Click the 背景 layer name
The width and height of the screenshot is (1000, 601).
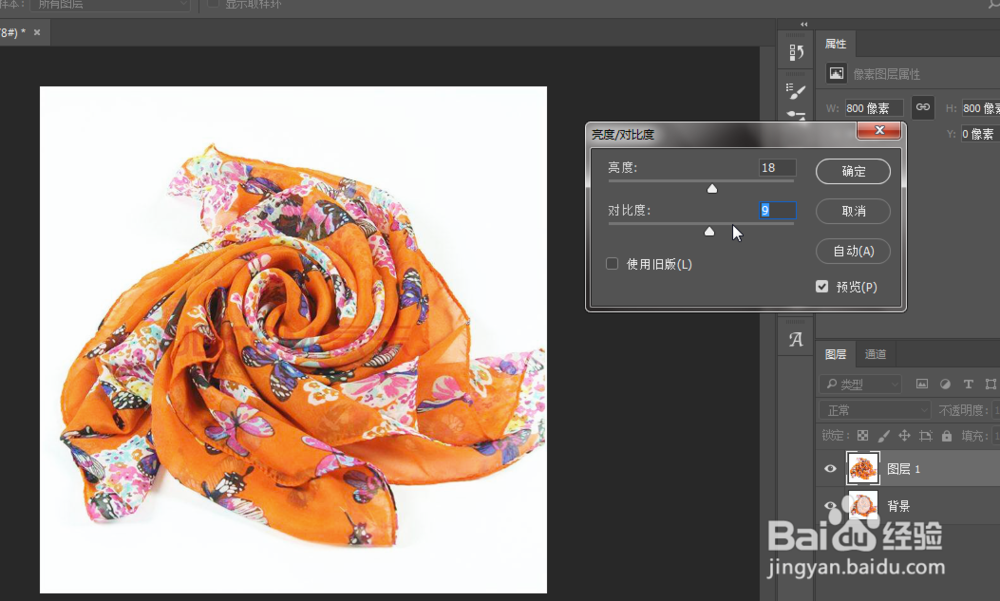tap(899, 506)
